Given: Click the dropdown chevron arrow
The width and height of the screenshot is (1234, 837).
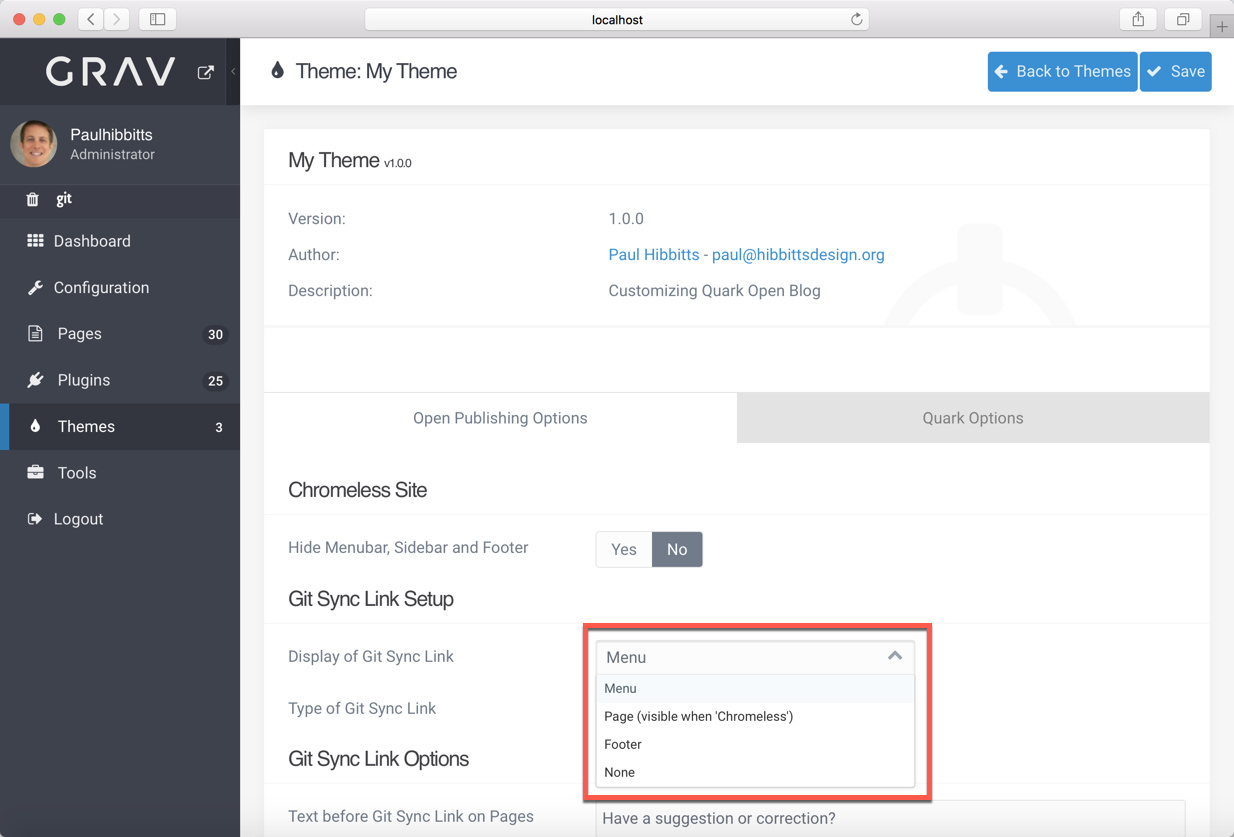Looking at the screenshot, I should 895,656.
